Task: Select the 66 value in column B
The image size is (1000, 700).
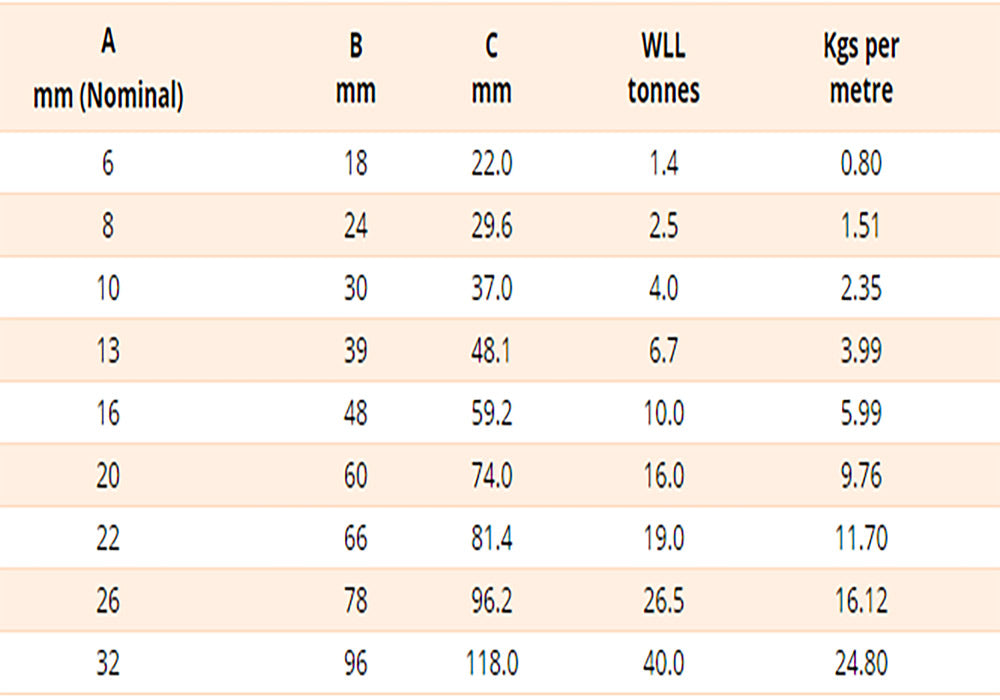Action: pyautogui.click(x=355, y=538)
